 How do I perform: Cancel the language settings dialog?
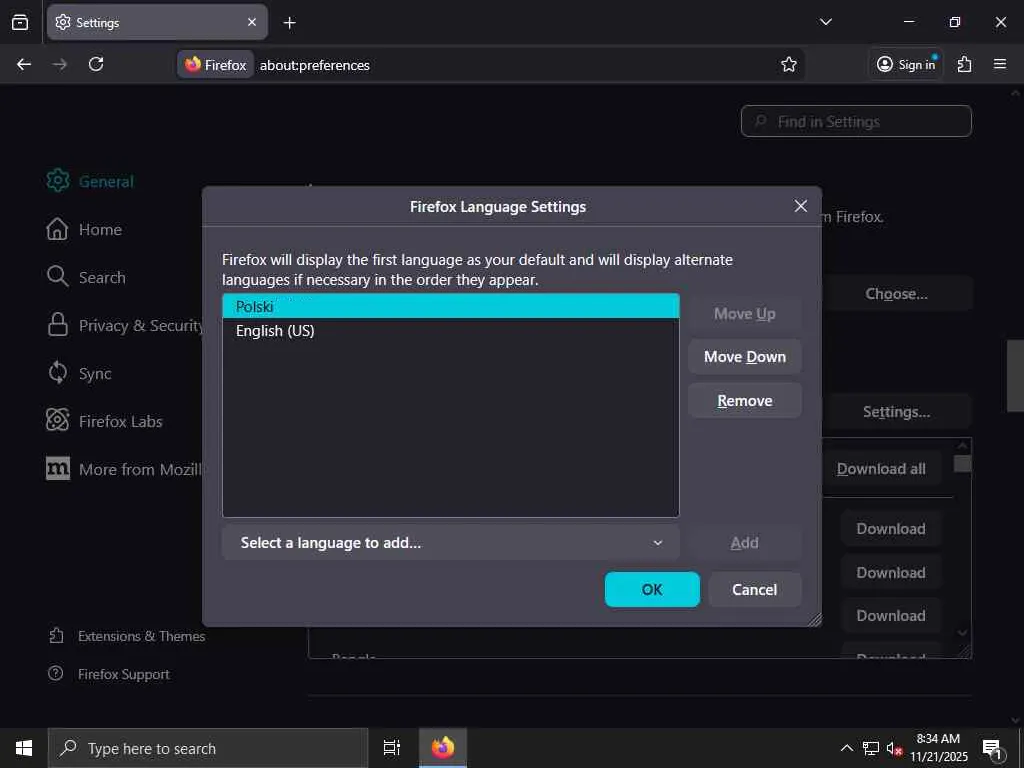[x=754, y=590]
